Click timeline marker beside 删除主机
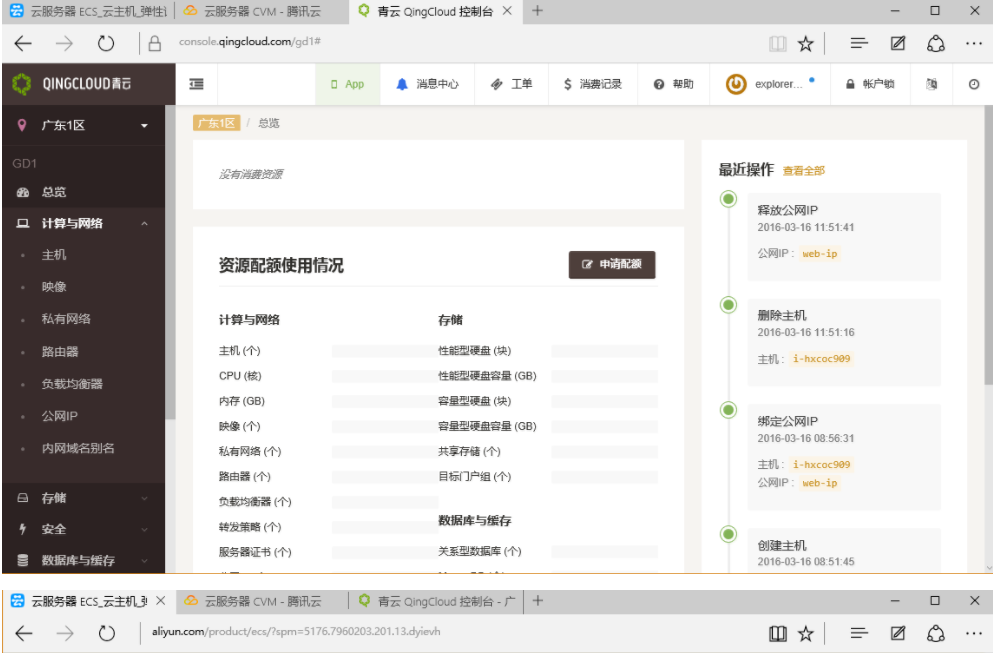 [728, 305]
